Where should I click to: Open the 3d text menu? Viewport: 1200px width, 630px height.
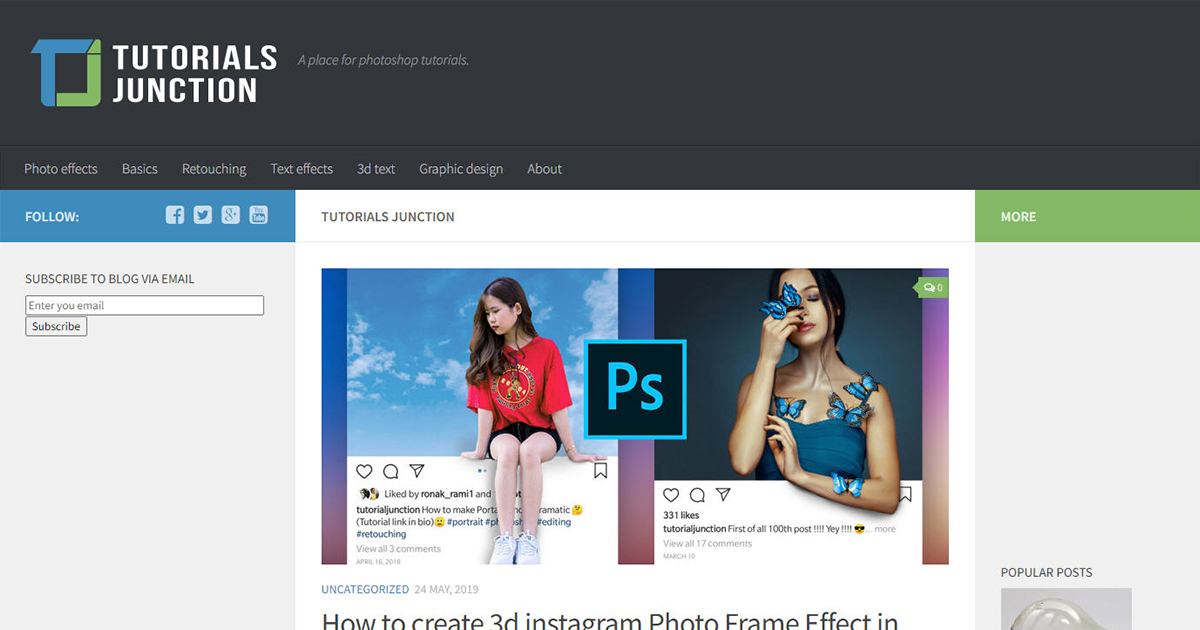375,168
